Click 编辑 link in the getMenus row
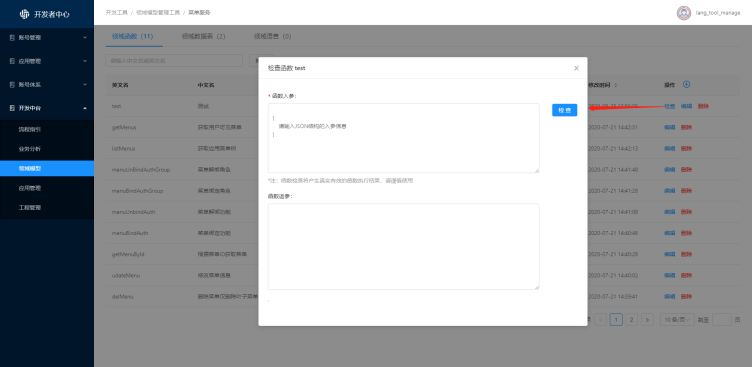The image size is (752, 367). click(670, 128)
